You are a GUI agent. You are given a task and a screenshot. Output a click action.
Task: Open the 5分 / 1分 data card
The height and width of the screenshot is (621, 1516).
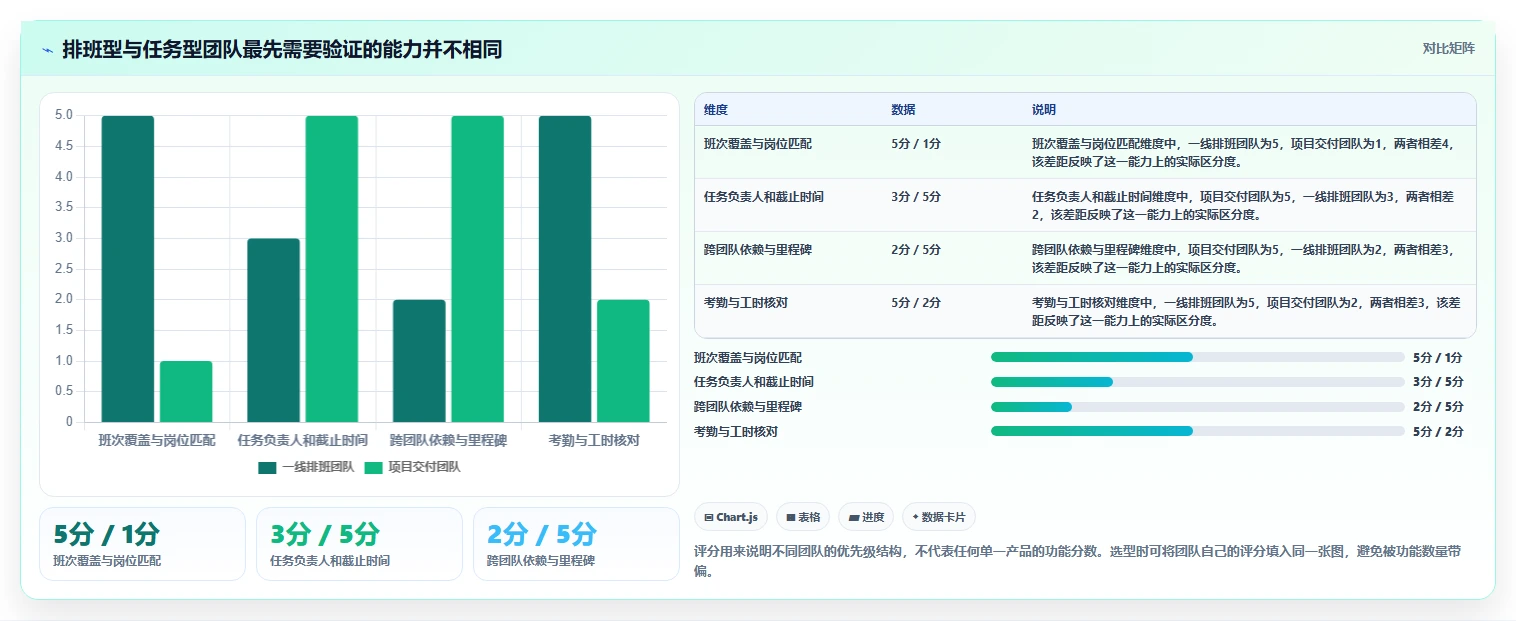(x=142, y=544)
